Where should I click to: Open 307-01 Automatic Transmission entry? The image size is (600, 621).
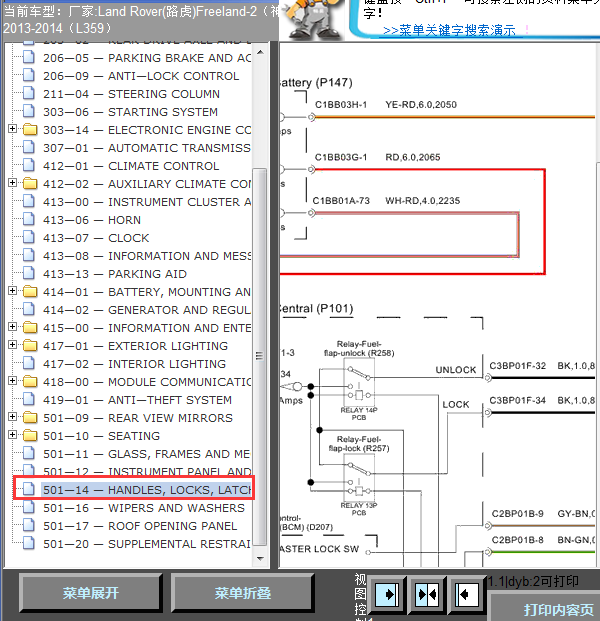tap(147, 148)
